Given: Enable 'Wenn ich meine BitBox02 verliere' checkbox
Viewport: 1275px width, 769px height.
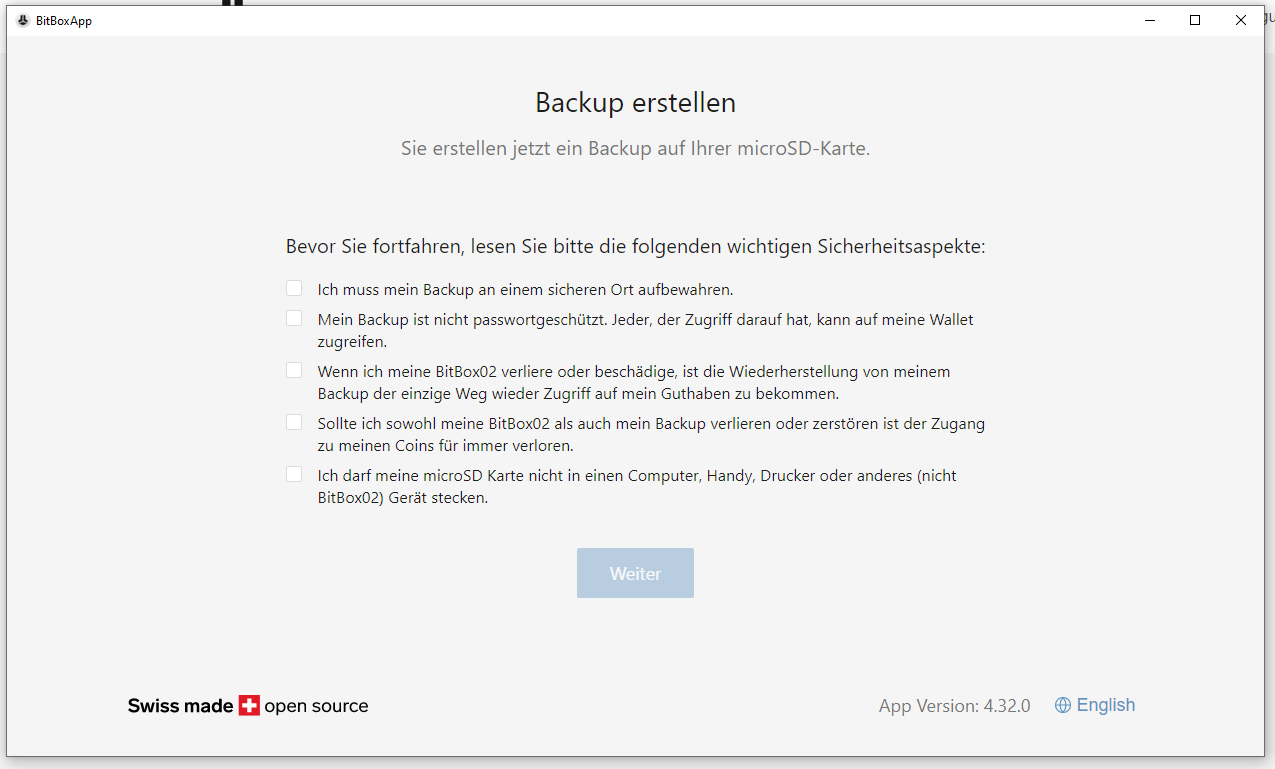Looking at the screenshot, I should pos(294,370).
